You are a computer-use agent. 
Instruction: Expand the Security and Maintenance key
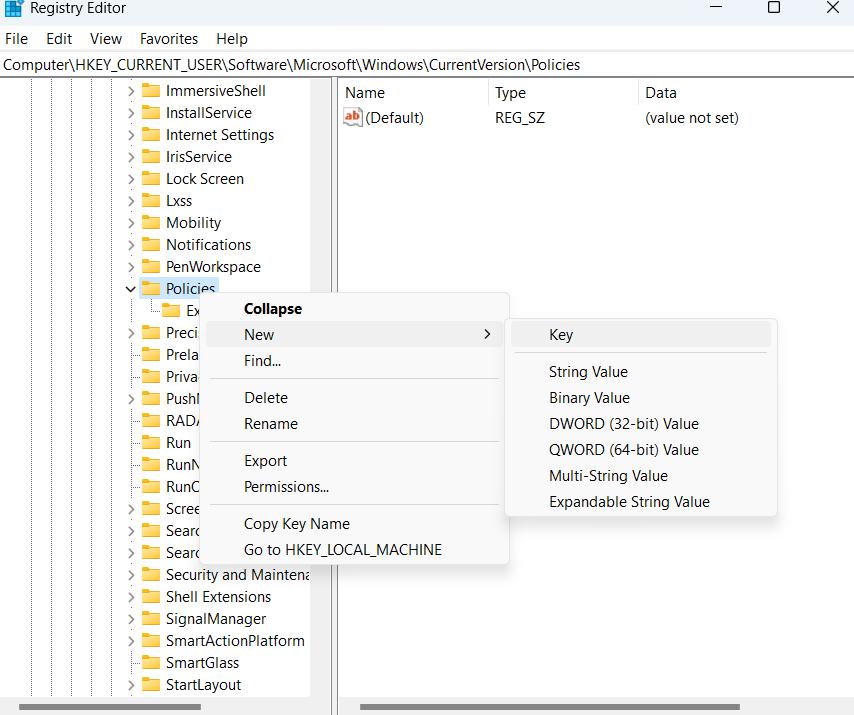(x=130, y=574)
